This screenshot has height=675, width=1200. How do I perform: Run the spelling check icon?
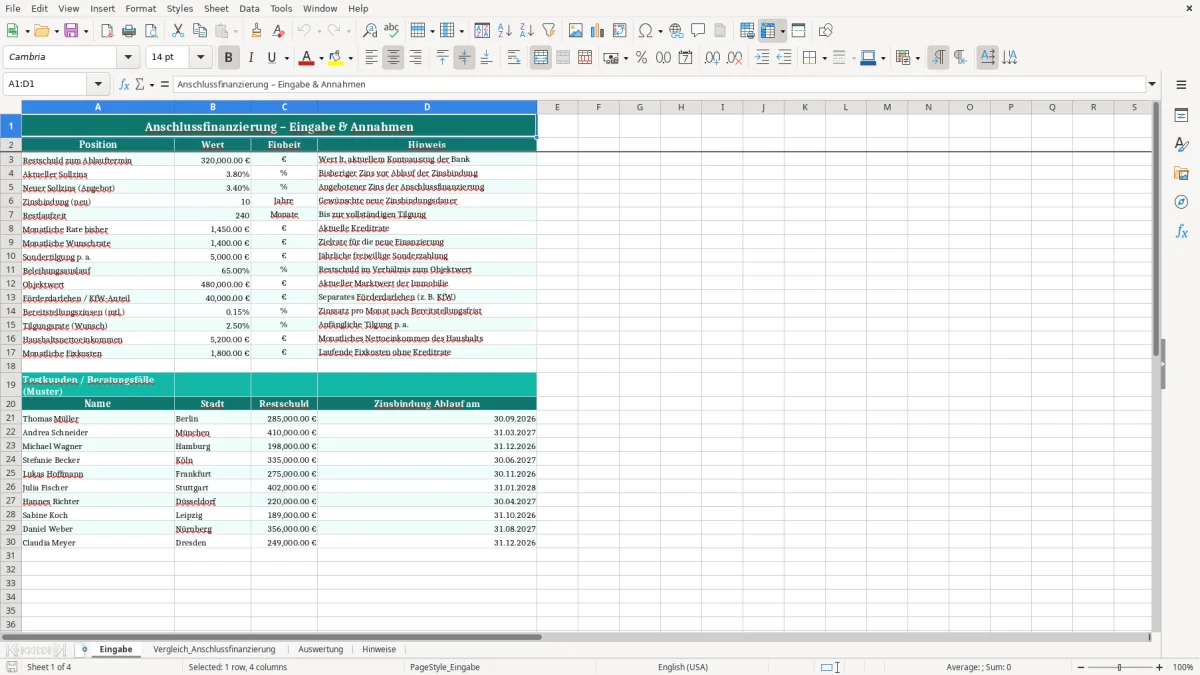(392, 31)
